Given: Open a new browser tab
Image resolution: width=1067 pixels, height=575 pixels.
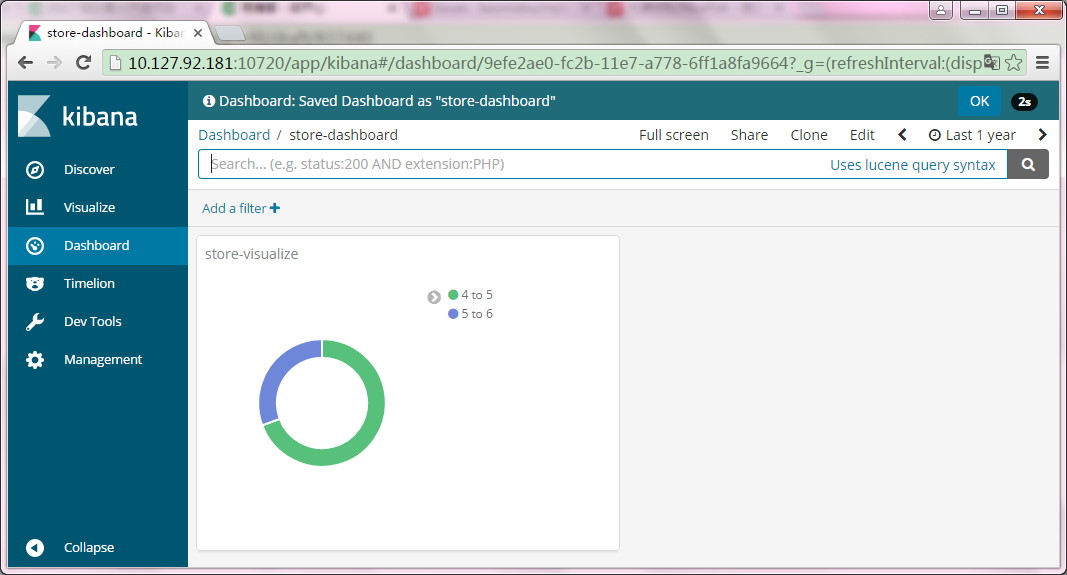Looking at the screenshot, I should tap(230, 33).
